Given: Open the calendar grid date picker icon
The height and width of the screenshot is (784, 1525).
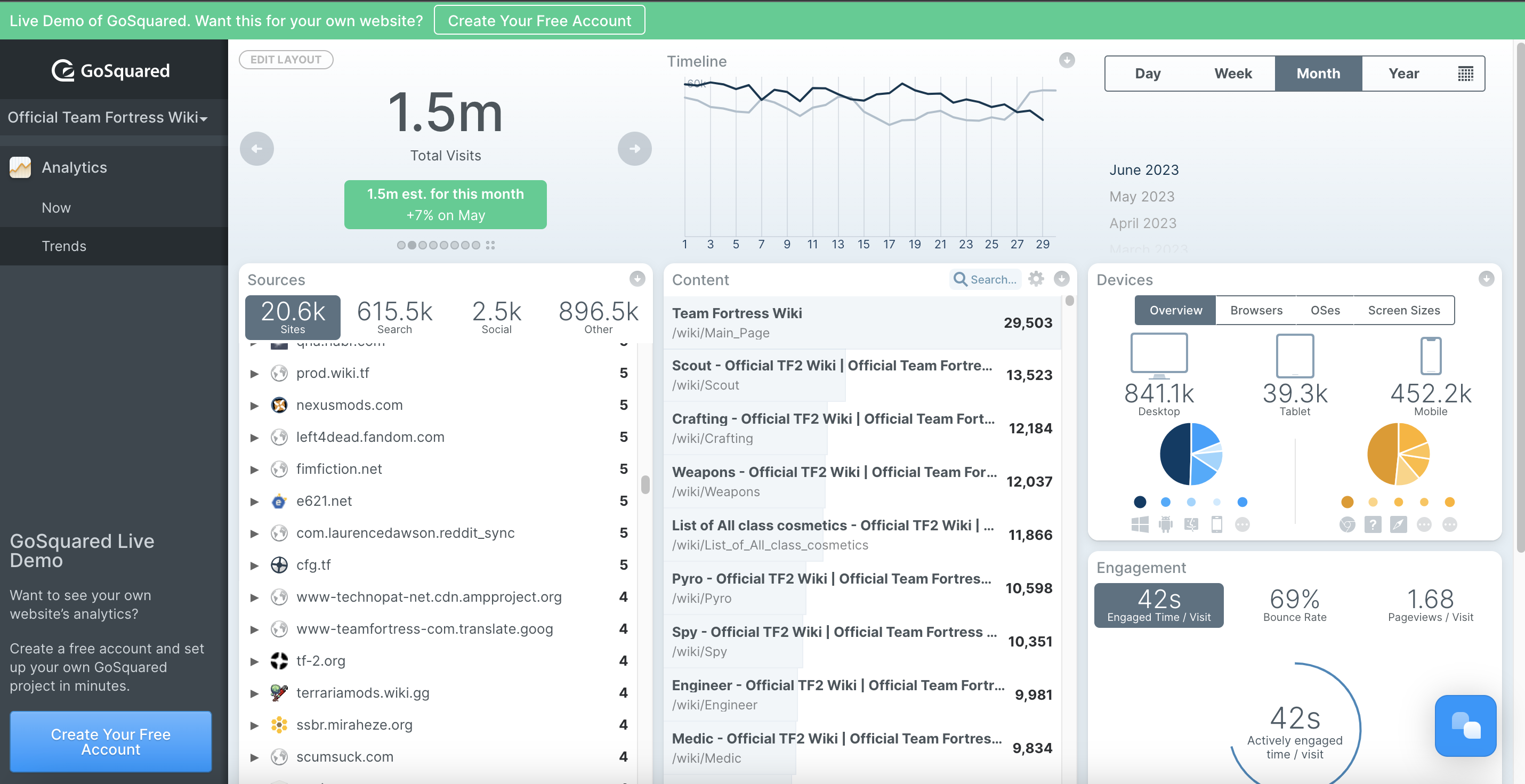Looking at the screenshot, I should 1465,74.
